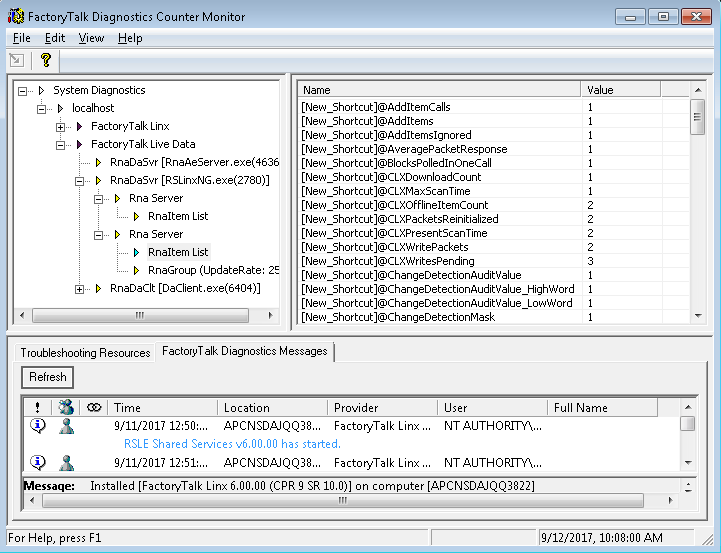Image resolution: width=721 pixels, height=553 pixels.
Task: Select RnaDaSvr RnaAeServer.exe tree item
Action: 193,162
